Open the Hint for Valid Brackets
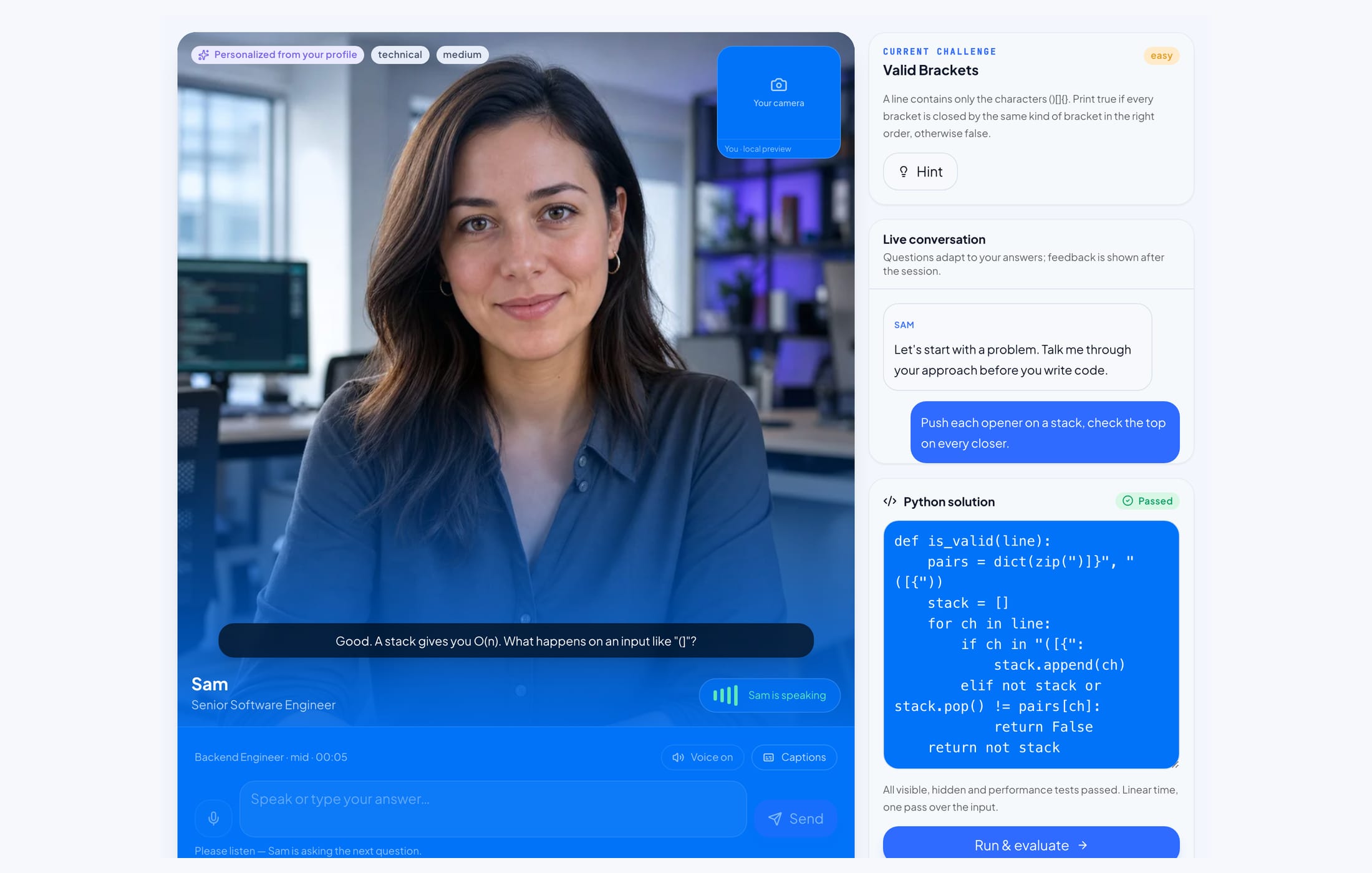1372x873 pixels. click(920, 171)
